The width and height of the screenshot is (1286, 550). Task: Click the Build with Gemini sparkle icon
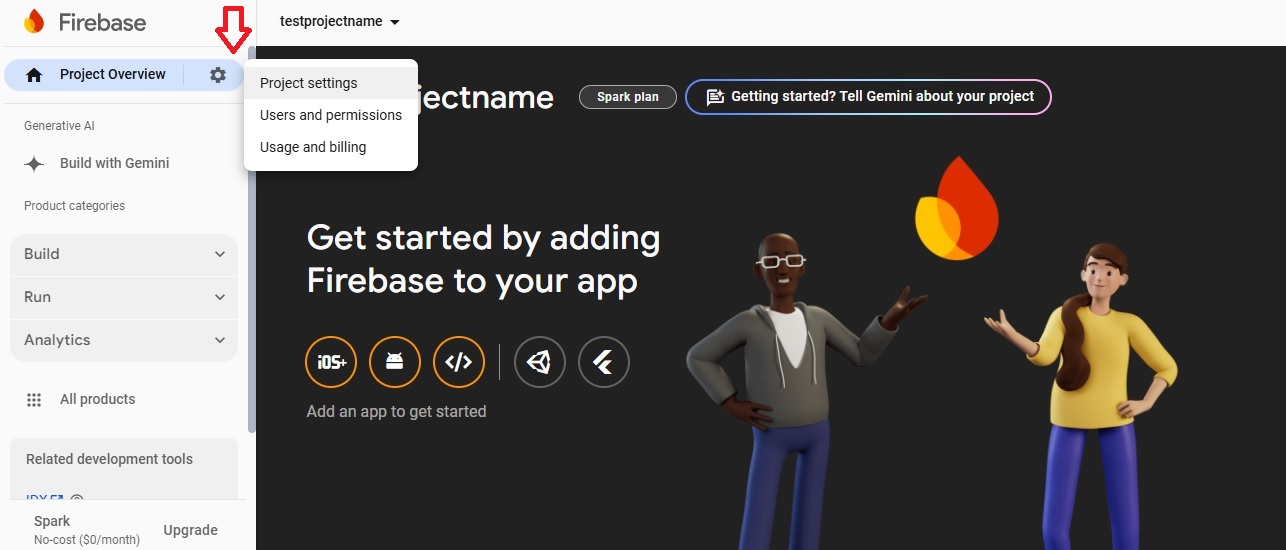pos(34,164)
